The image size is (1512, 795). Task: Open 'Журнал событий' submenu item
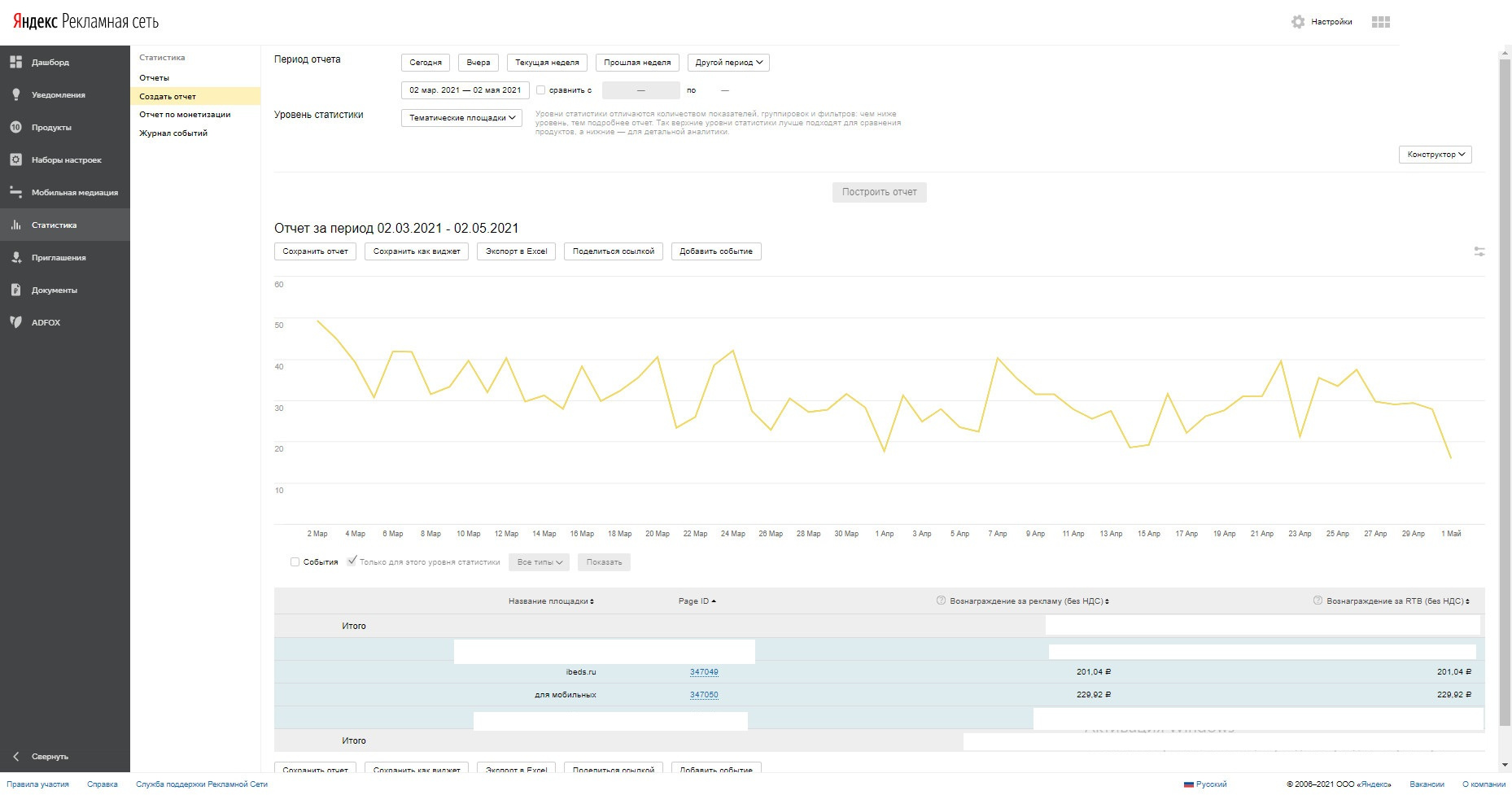173,133
